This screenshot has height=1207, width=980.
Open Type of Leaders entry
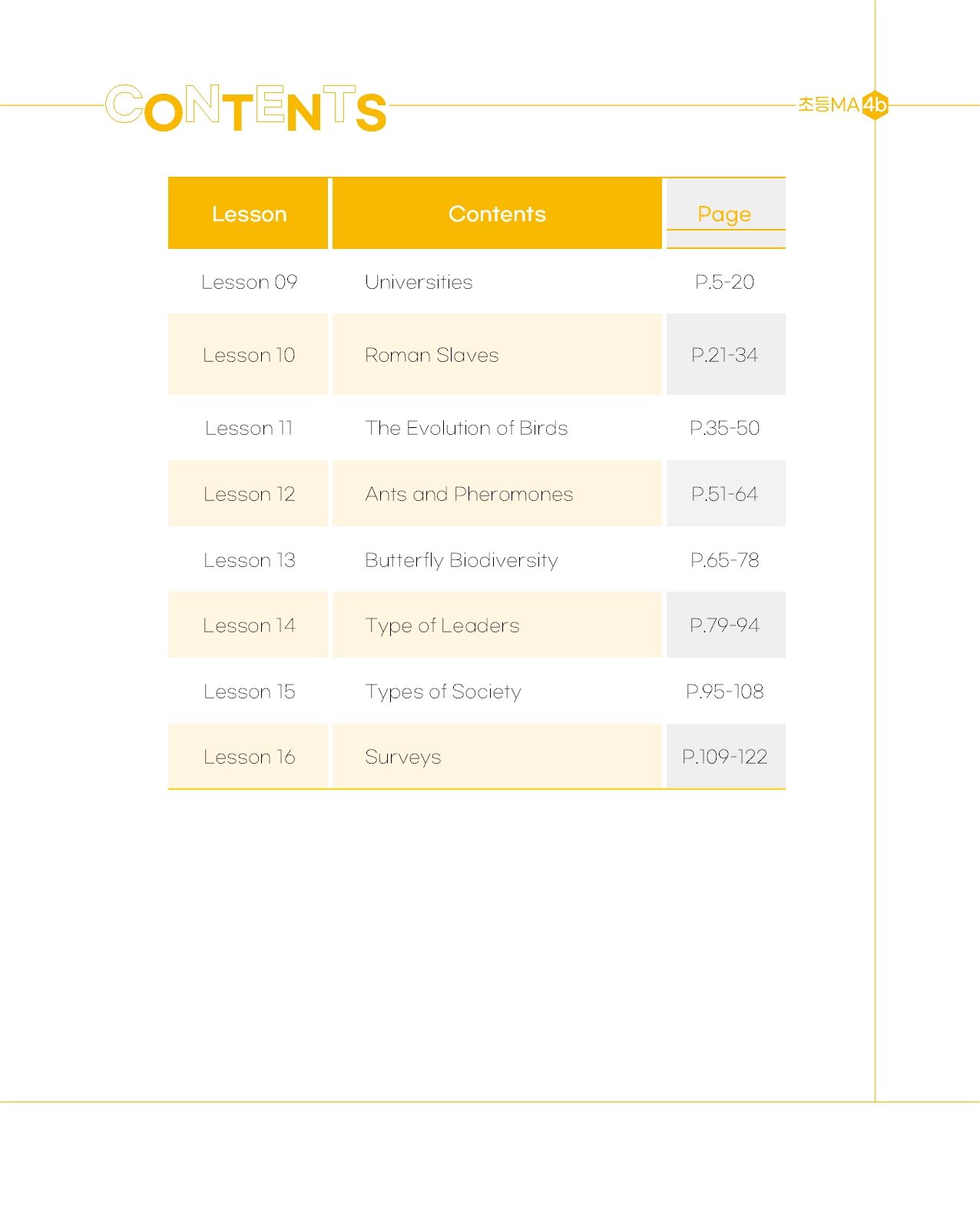(x=442, y=626)
